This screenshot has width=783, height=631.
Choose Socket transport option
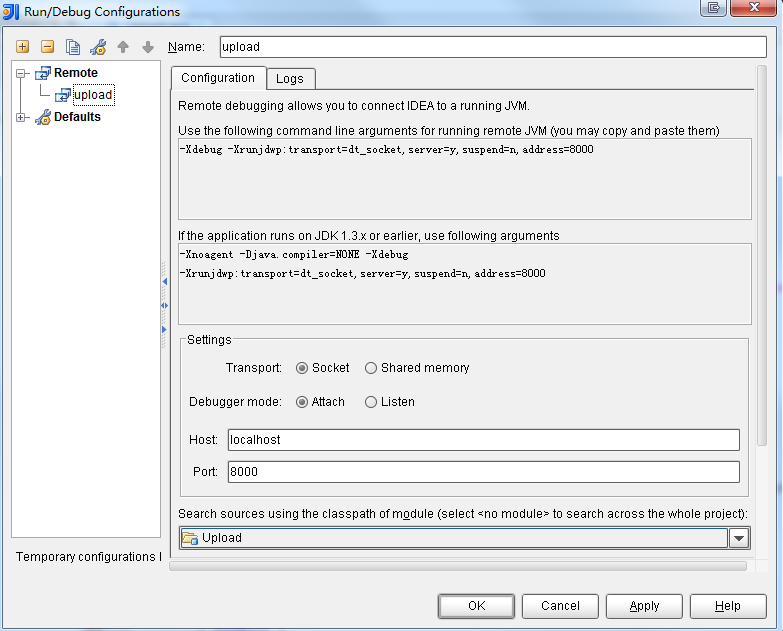coord(323,368)
